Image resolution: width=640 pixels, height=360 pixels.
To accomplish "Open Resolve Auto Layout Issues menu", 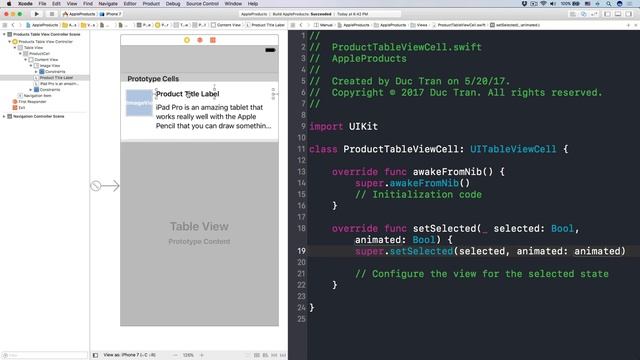I will [x=282, y=355].
